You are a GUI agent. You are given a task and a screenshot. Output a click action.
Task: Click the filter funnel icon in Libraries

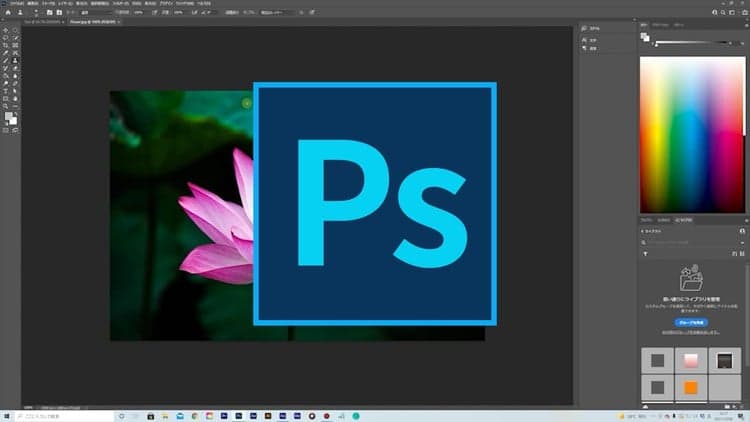(x=645, y=254)
